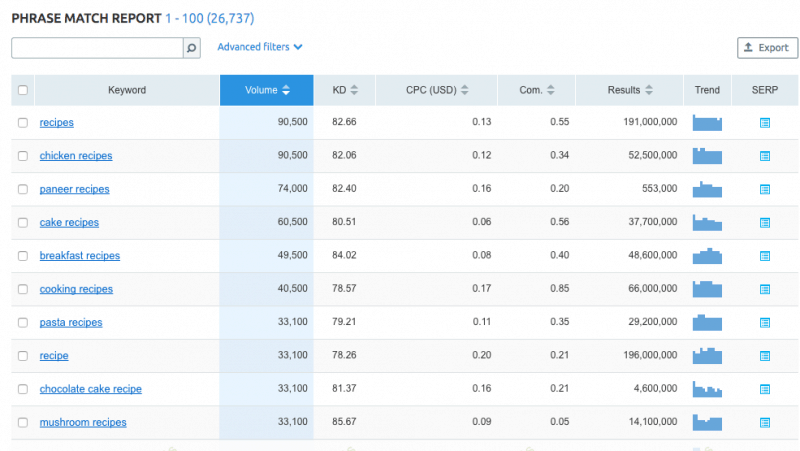Click the 191,000,000 results value
Viewport: 800px width, 451px height.
point(650,122)
